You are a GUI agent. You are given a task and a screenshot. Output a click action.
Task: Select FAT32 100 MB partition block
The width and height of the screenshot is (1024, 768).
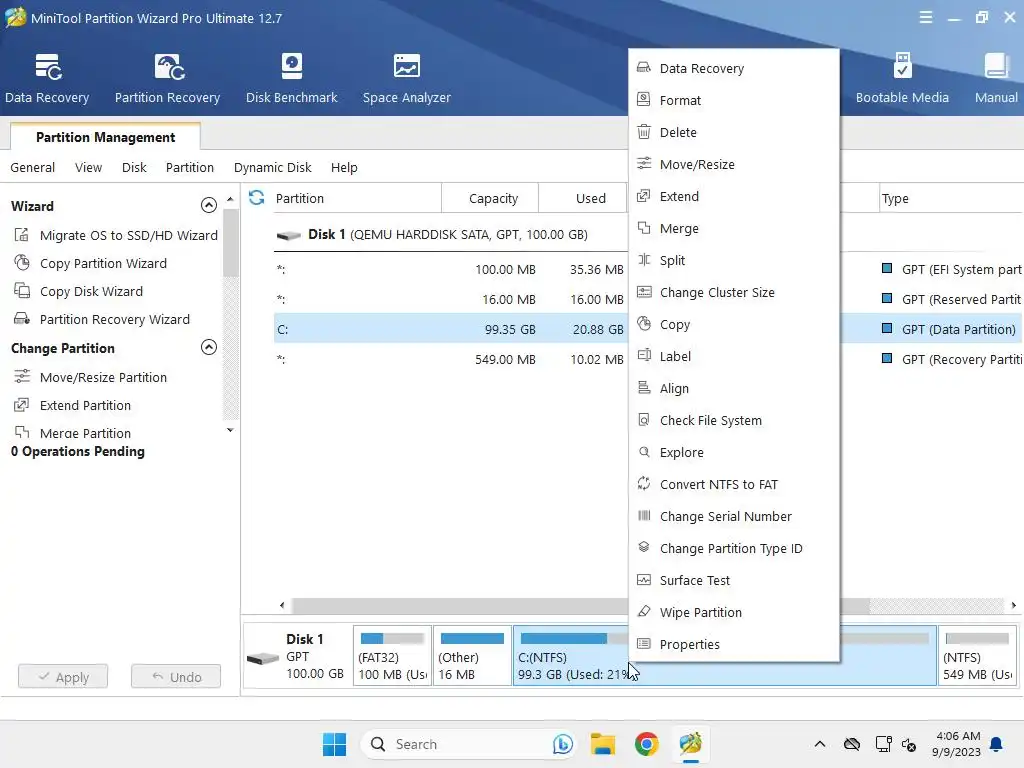point(392,656)
